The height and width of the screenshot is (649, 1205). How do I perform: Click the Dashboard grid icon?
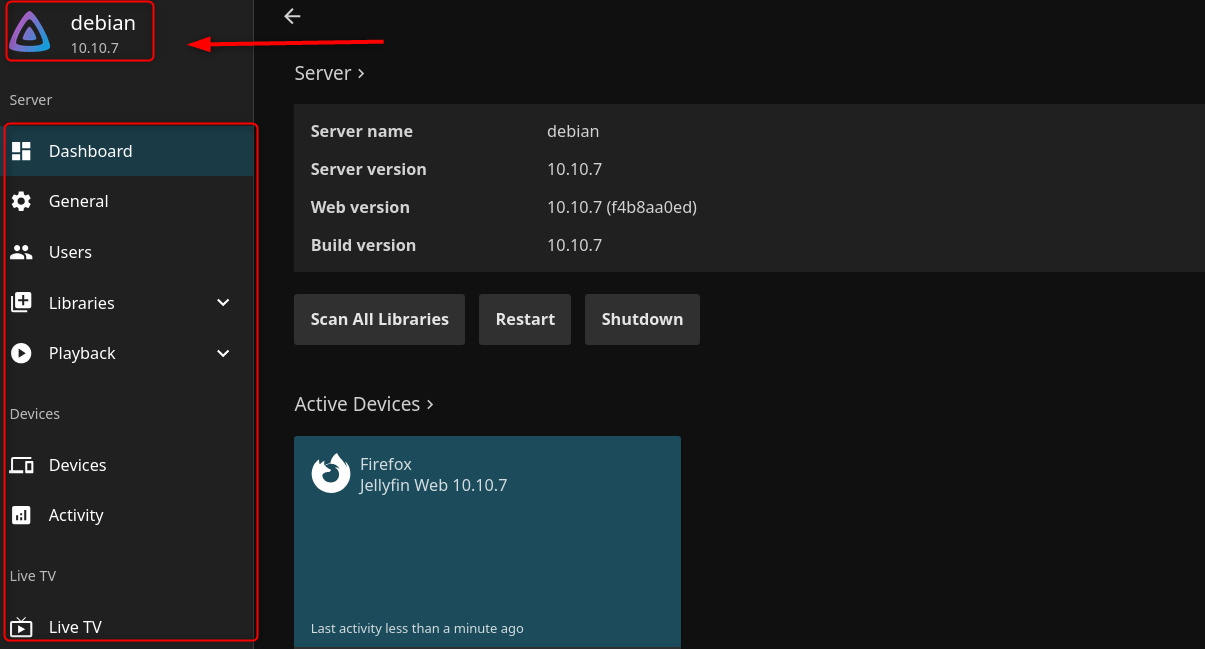point(21,151)
